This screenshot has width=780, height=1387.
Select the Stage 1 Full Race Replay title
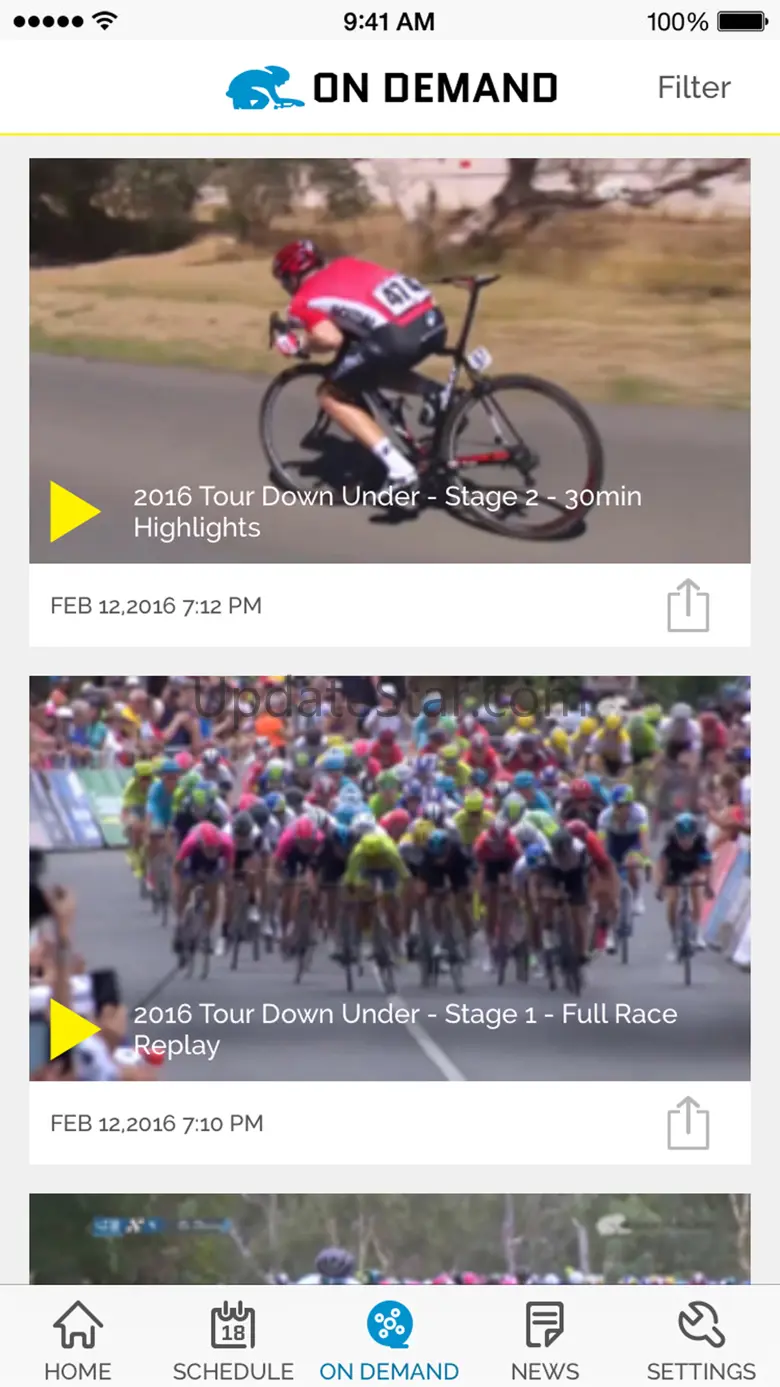coord(406,1030)
